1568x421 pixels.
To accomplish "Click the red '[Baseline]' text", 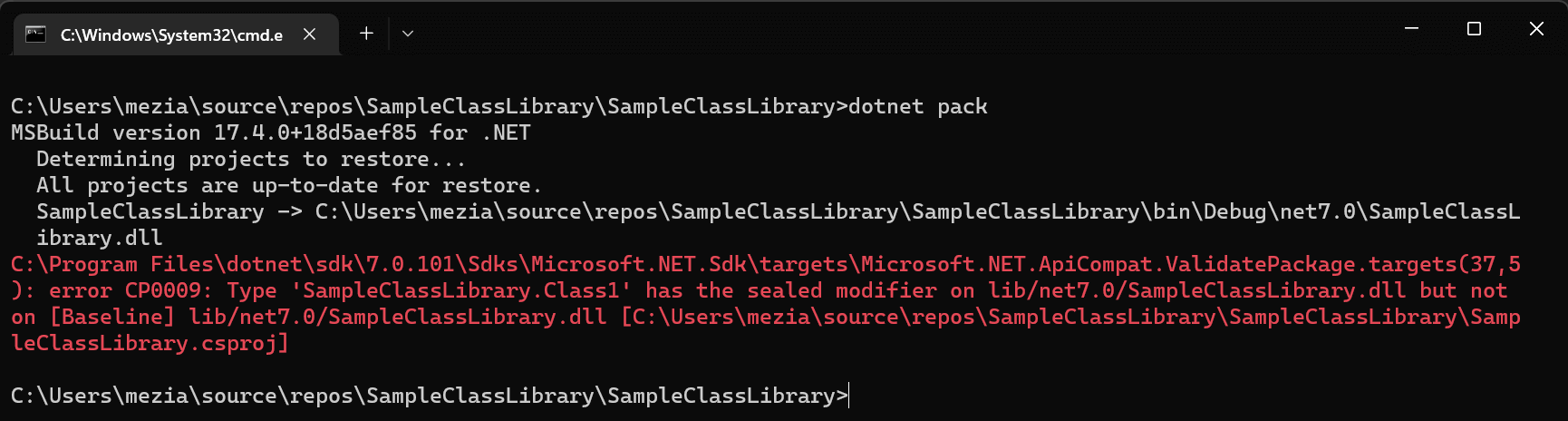I will (x=111, y=318).
